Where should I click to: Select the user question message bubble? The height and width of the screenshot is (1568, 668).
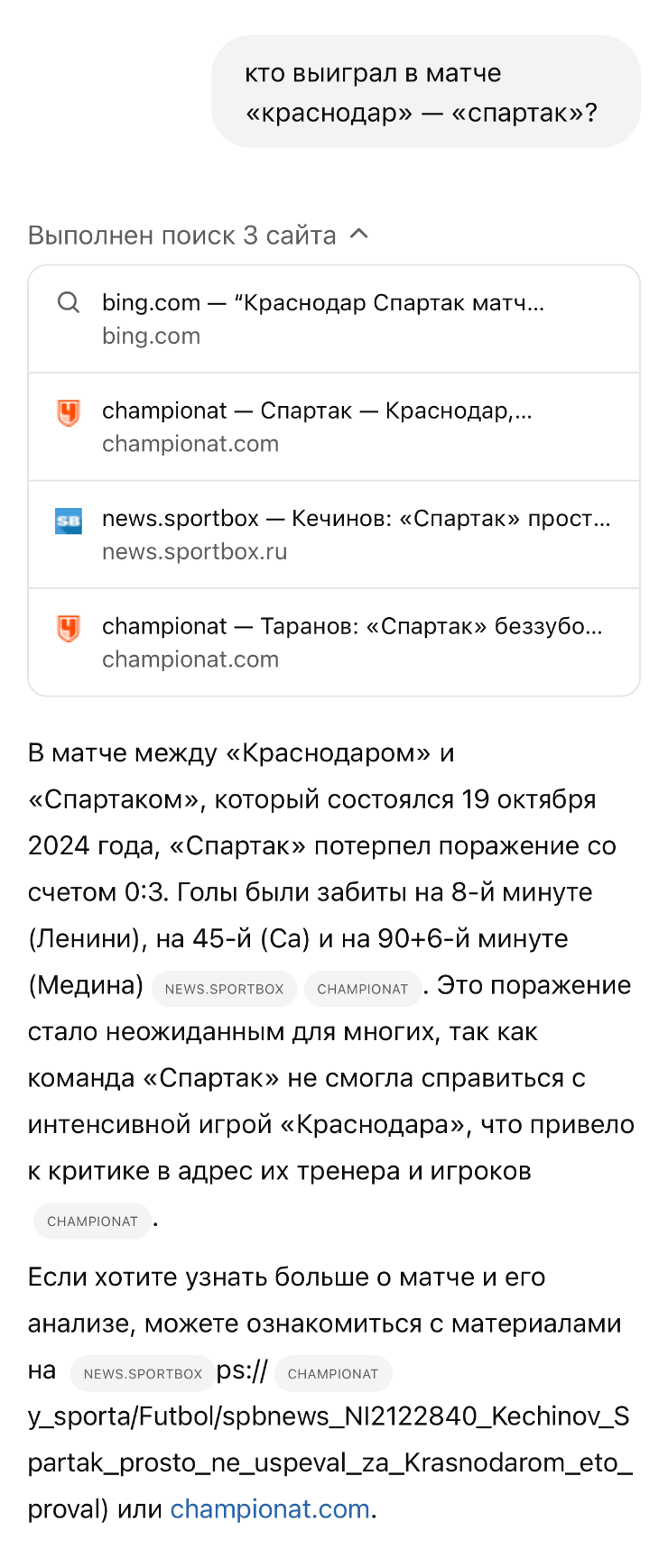(426, 92)
